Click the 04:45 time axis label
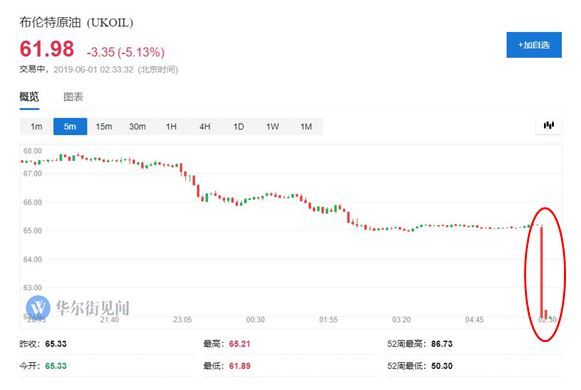The width and height of the screenshot is (581, 390). (x=474, y=319)
